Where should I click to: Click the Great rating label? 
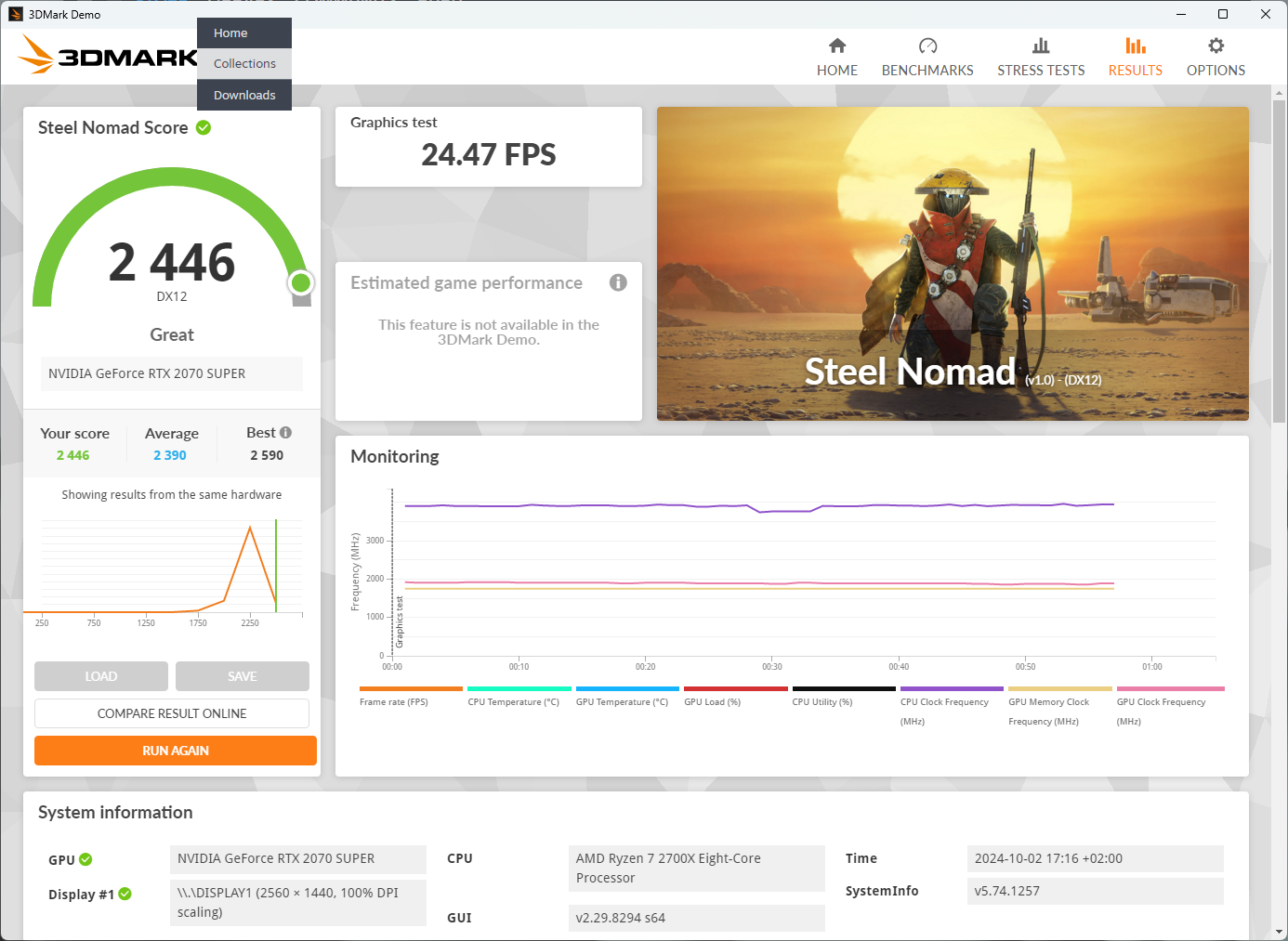pos(172,334)
